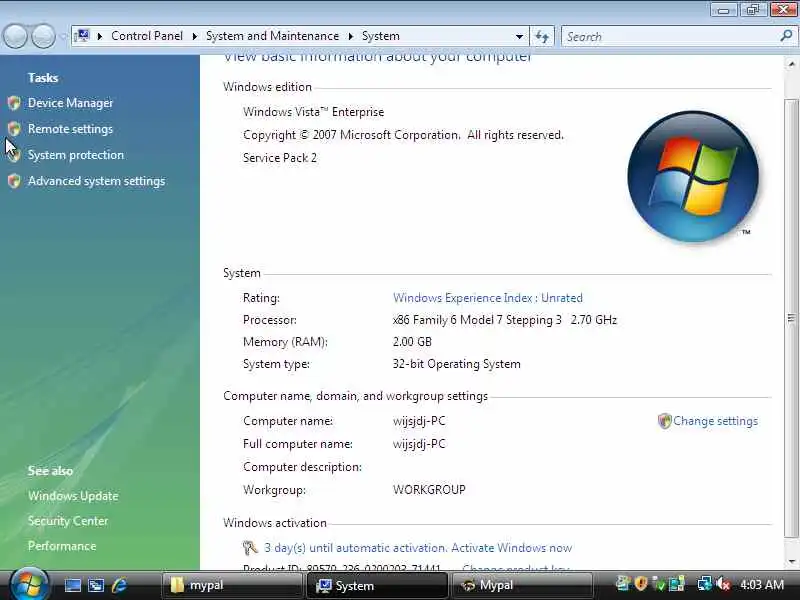
Task: Click the shield icon beside Change settings
Action: coord(664,421)
